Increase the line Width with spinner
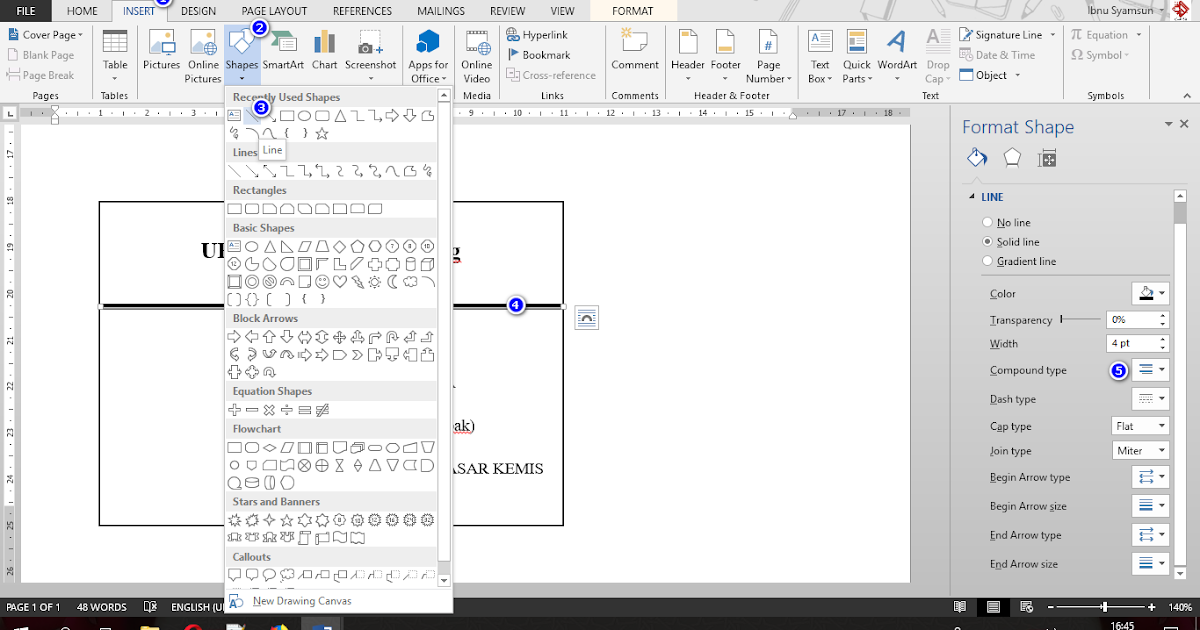This screenshot has width=1200, height=630. (x=1163, y=338)
